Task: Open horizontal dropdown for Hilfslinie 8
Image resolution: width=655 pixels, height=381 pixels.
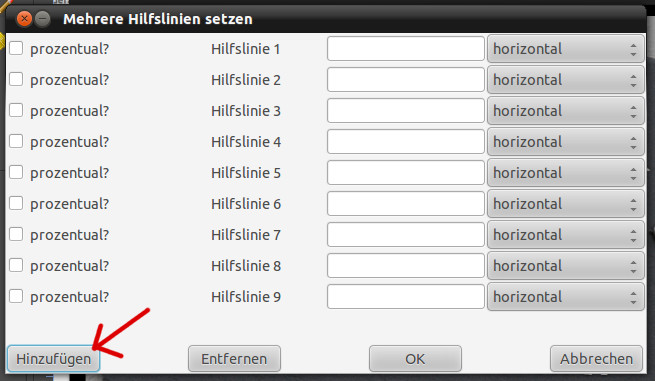Action: click(x=566, y=266)
